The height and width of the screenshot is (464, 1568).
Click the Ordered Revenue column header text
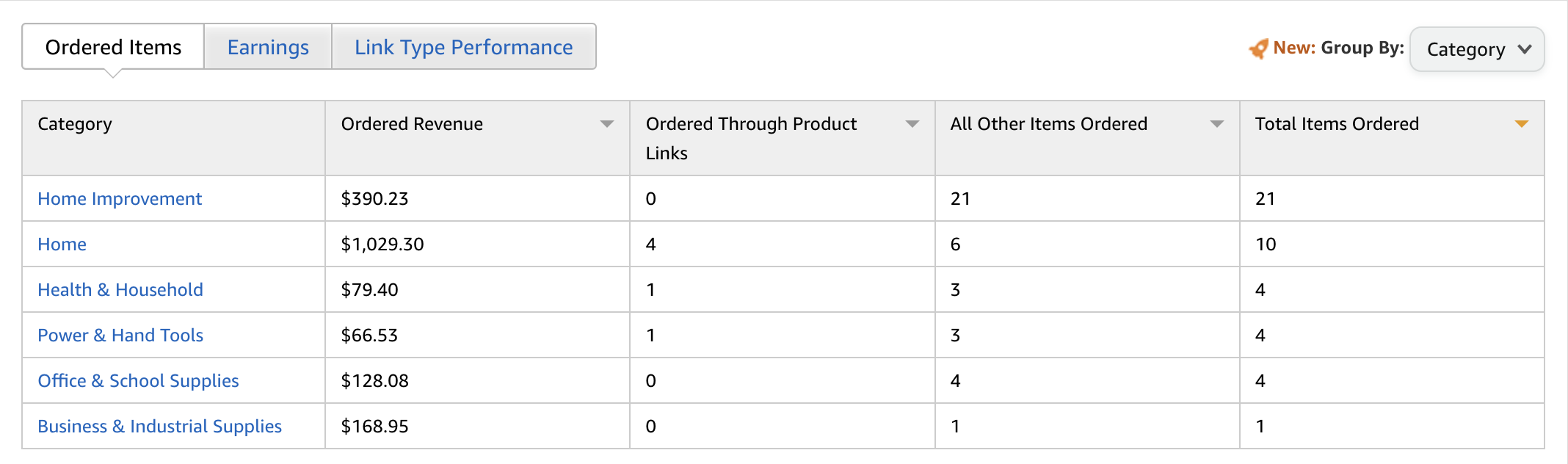[412, 124]
